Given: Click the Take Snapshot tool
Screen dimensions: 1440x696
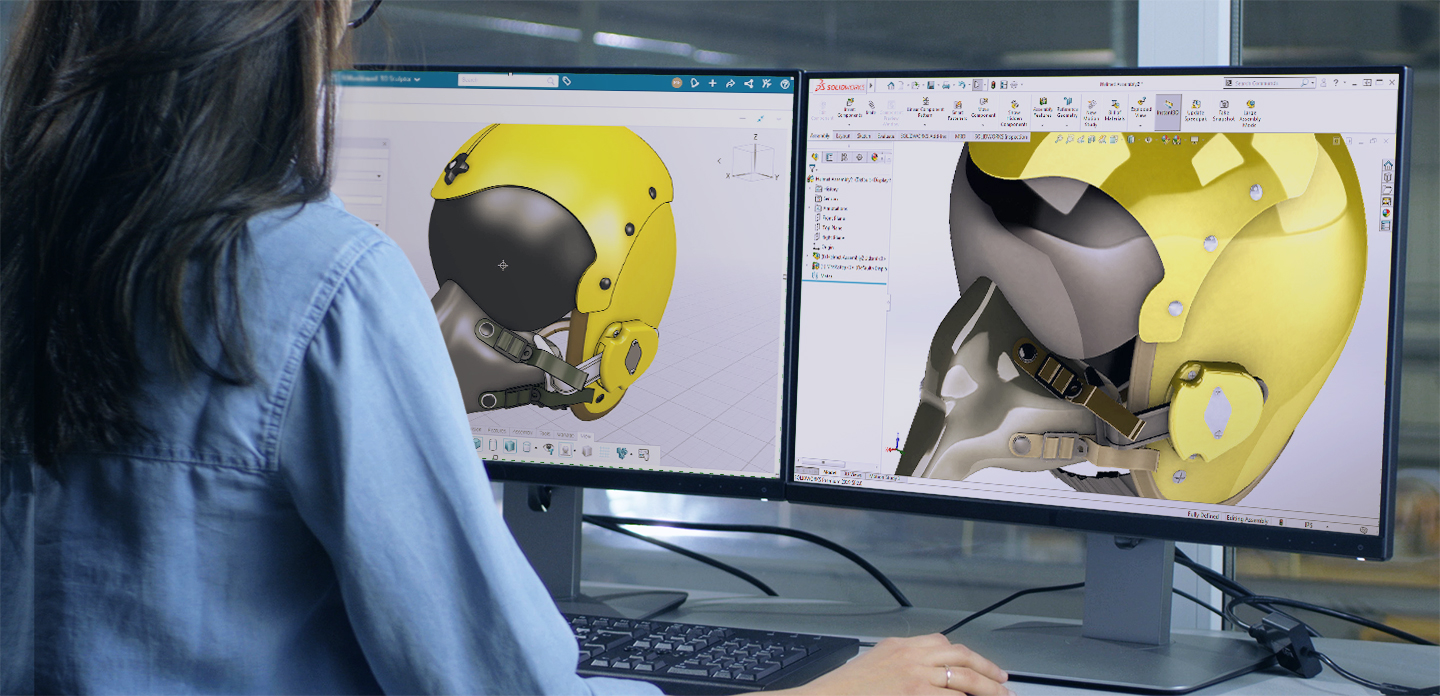Looking at the screenshot, I should (x=1224, y=112).
